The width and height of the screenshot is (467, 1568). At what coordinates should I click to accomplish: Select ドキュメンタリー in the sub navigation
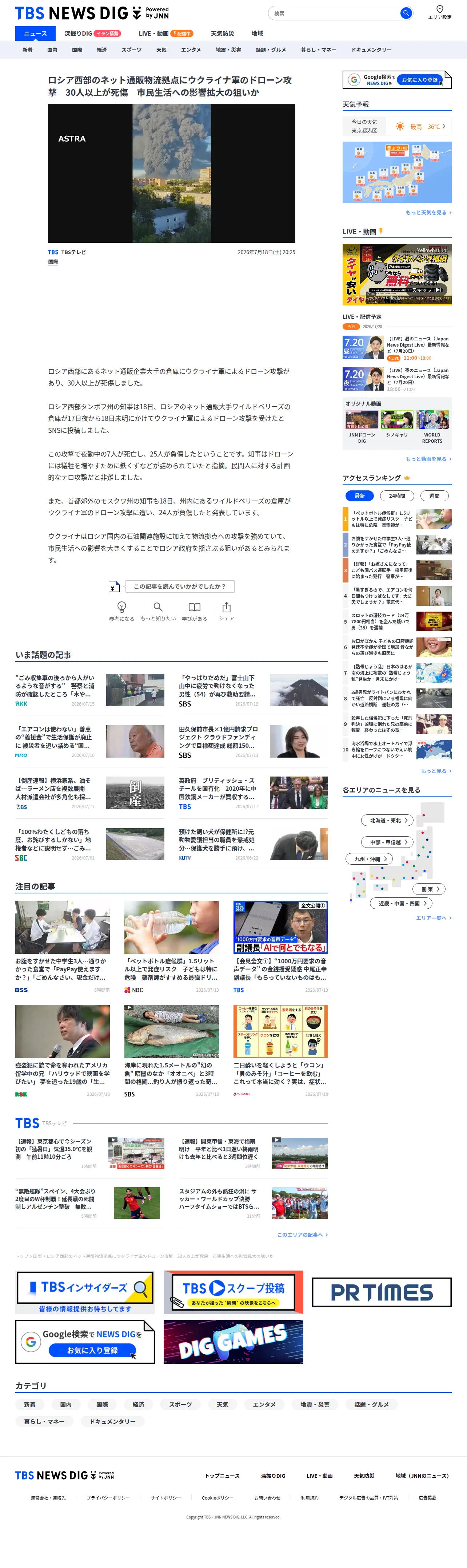[371, 50]
